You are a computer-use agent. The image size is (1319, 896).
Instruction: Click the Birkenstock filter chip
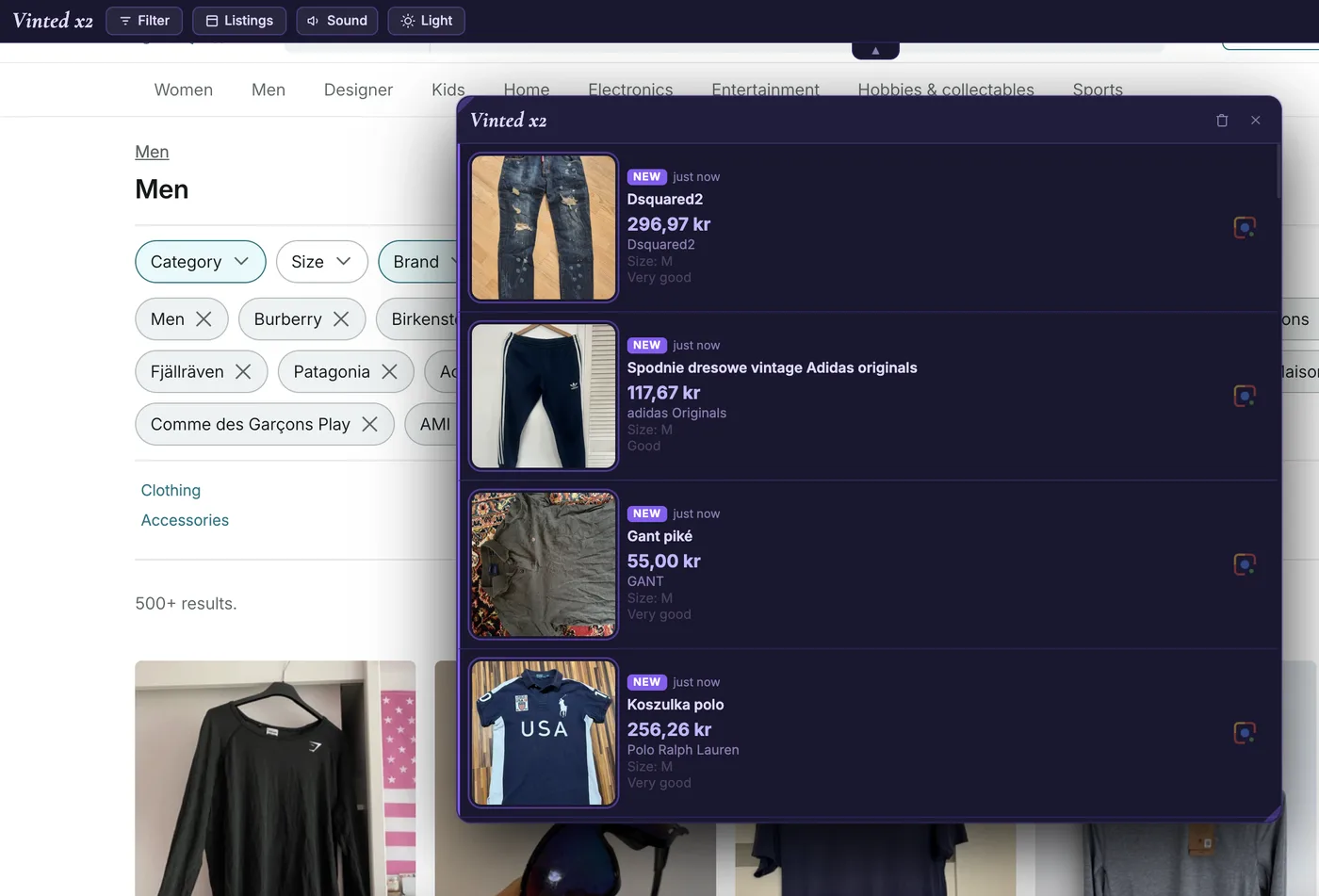click(x=418, y=319)
